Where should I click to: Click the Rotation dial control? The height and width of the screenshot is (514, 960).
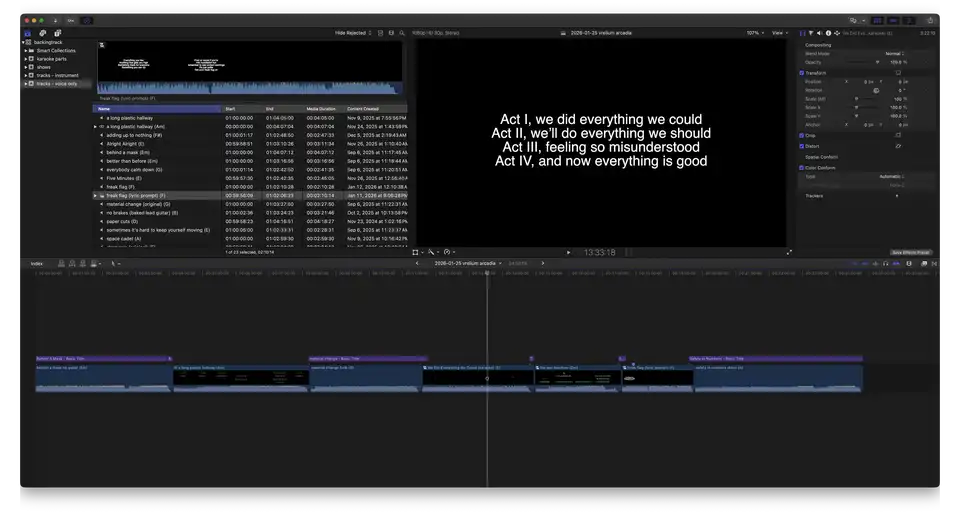(876, 90)
